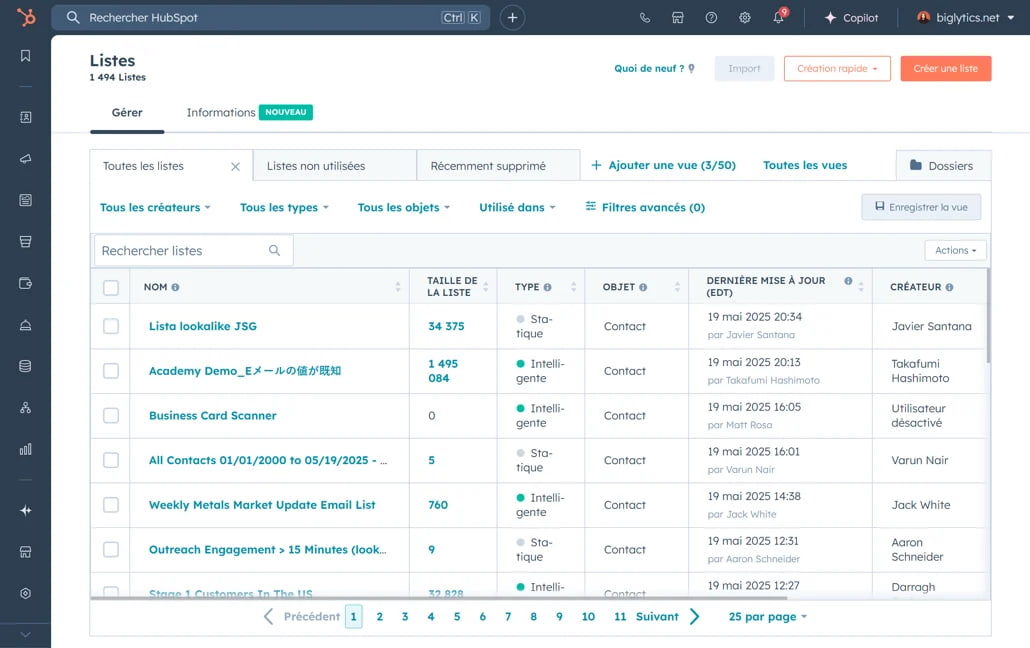The image size is (1030, 648).
Task: Close the Toutes les listes view tab
Action: pos(235,167)
